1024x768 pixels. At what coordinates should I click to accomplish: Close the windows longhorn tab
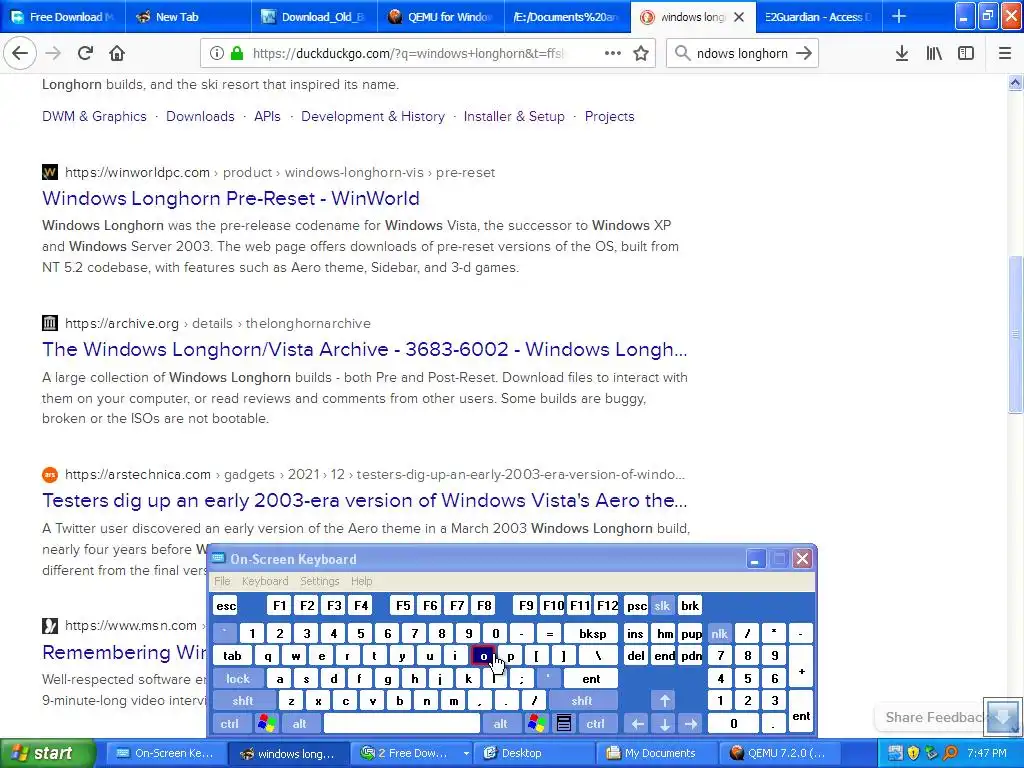pos(739,17)
